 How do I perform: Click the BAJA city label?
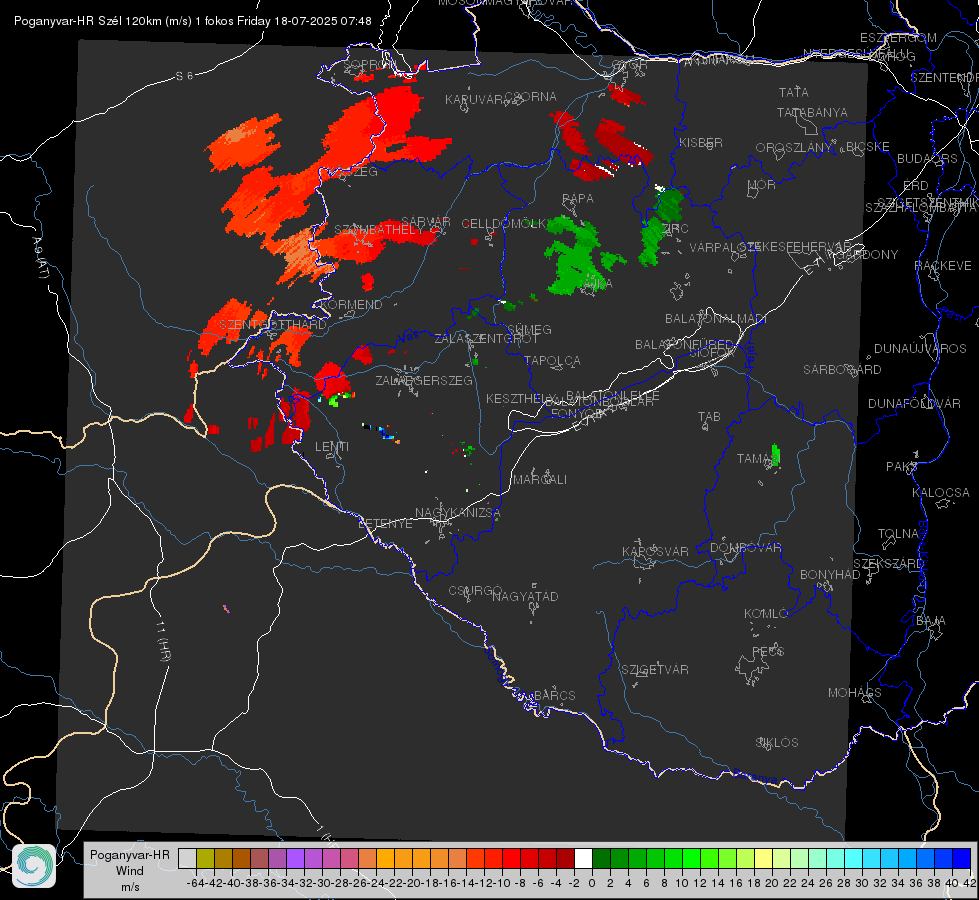(x=931, y=621)
